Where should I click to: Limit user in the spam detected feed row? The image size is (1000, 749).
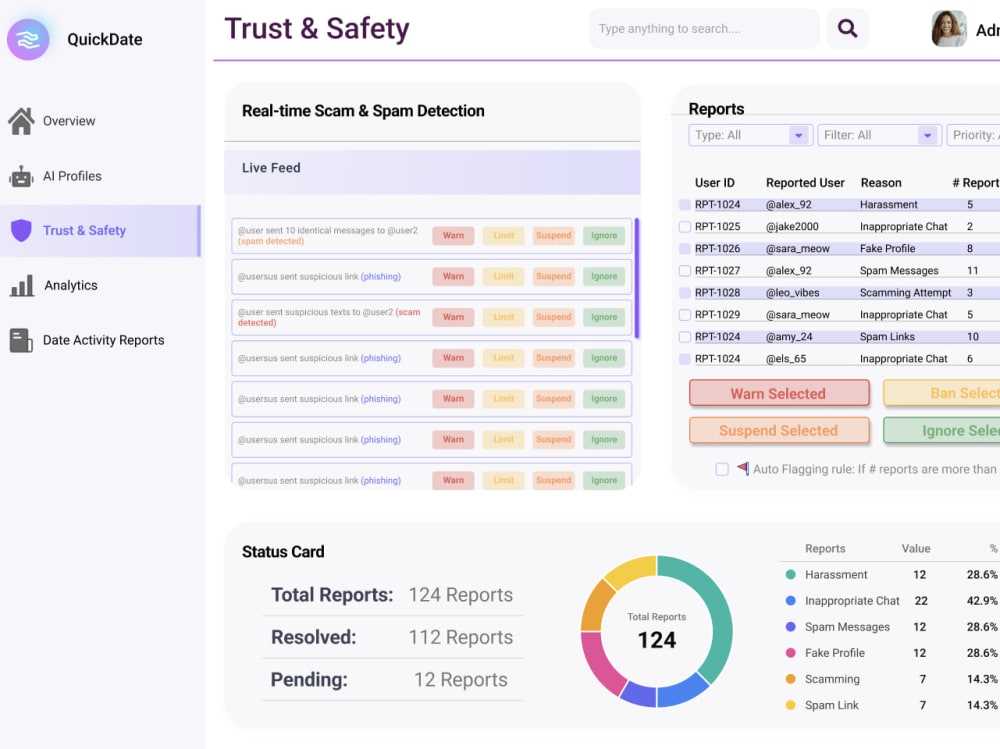click(x=503, y=235)
